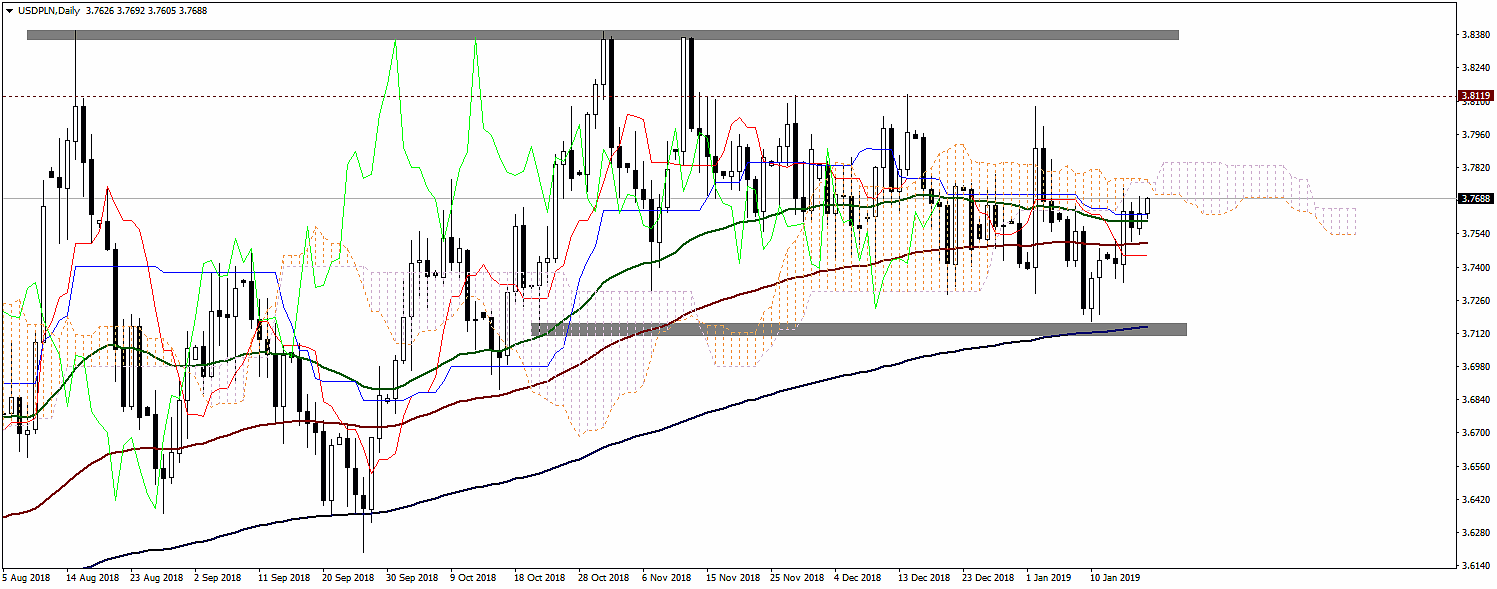Click the 28 Oct 2018 date label
The width and height of the screenshot is (1497, 589).
pyautogui.click(x=603, y=578)
